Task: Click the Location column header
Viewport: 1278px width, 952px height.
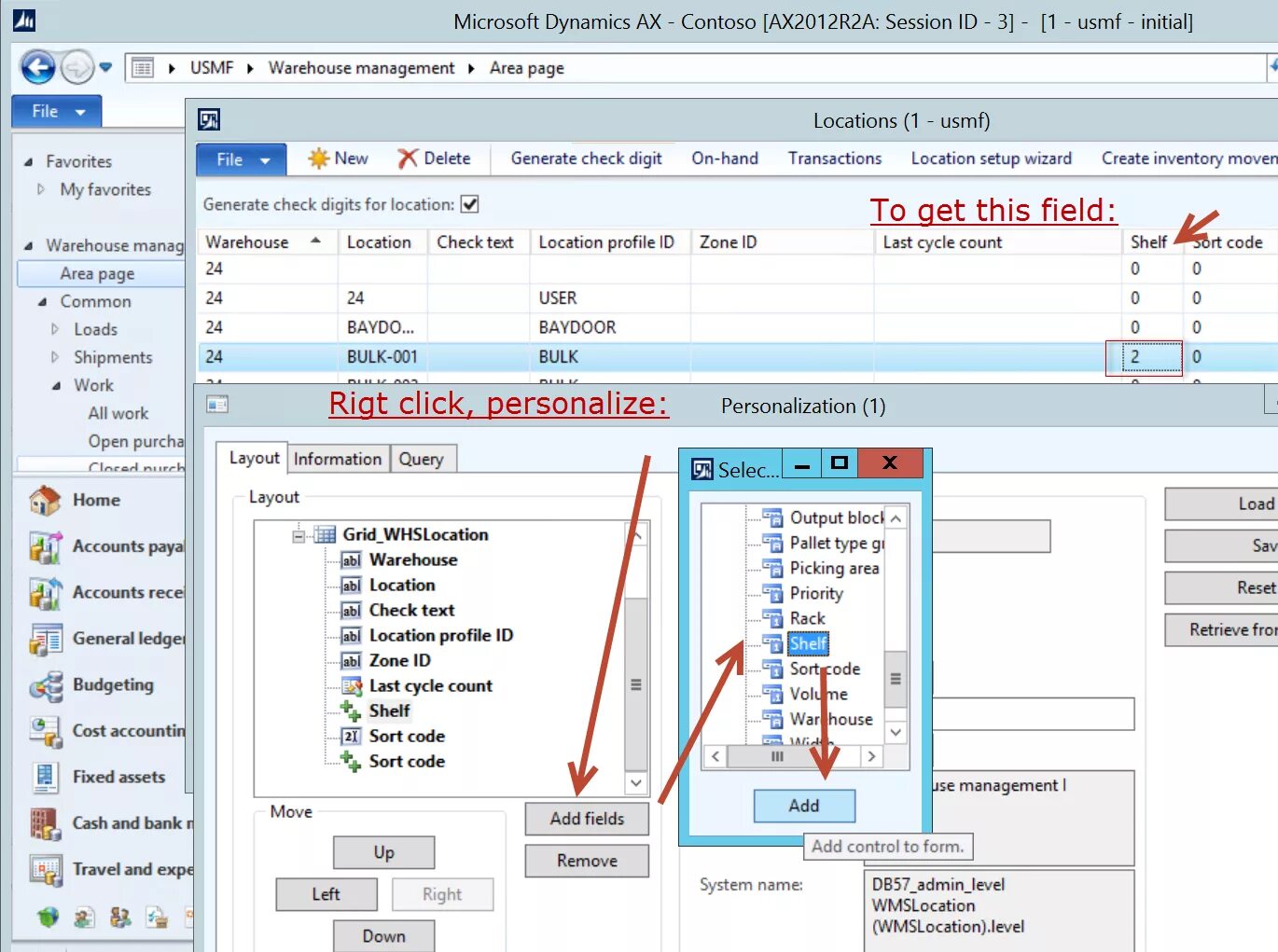Action: (382, 242)
